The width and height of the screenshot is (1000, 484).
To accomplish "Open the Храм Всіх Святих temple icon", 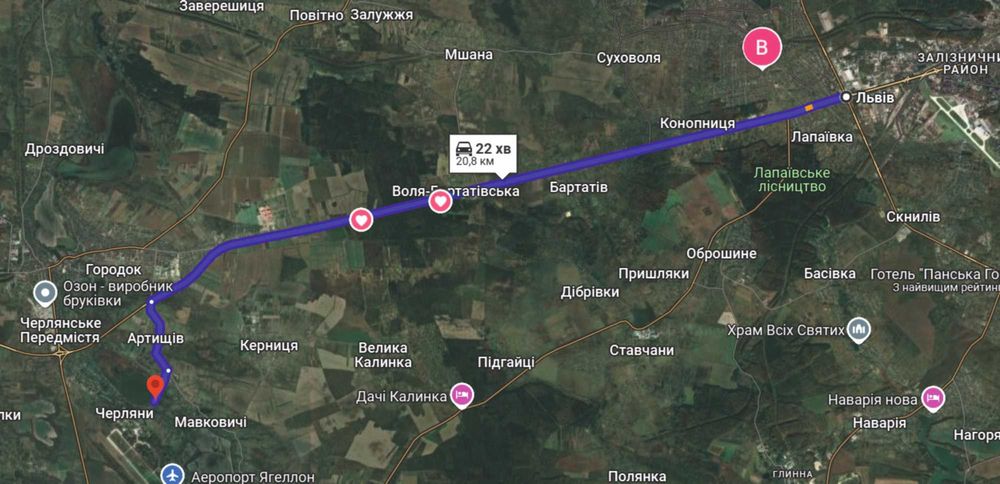I will (x=859, y=330).
